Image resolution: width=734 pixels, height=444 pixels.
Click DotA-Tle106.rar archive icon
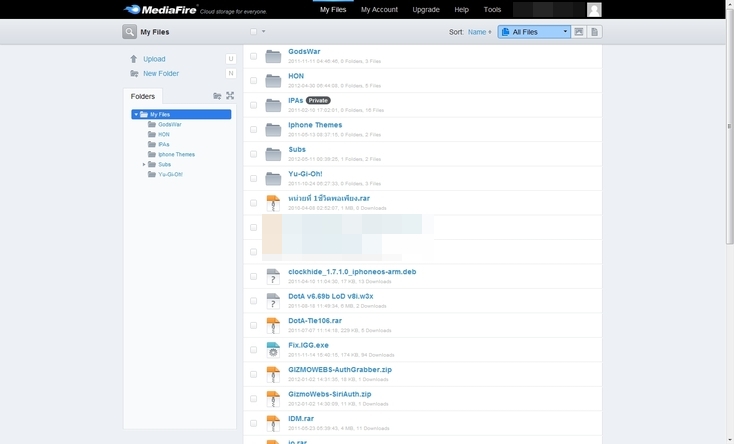[273, 325]
